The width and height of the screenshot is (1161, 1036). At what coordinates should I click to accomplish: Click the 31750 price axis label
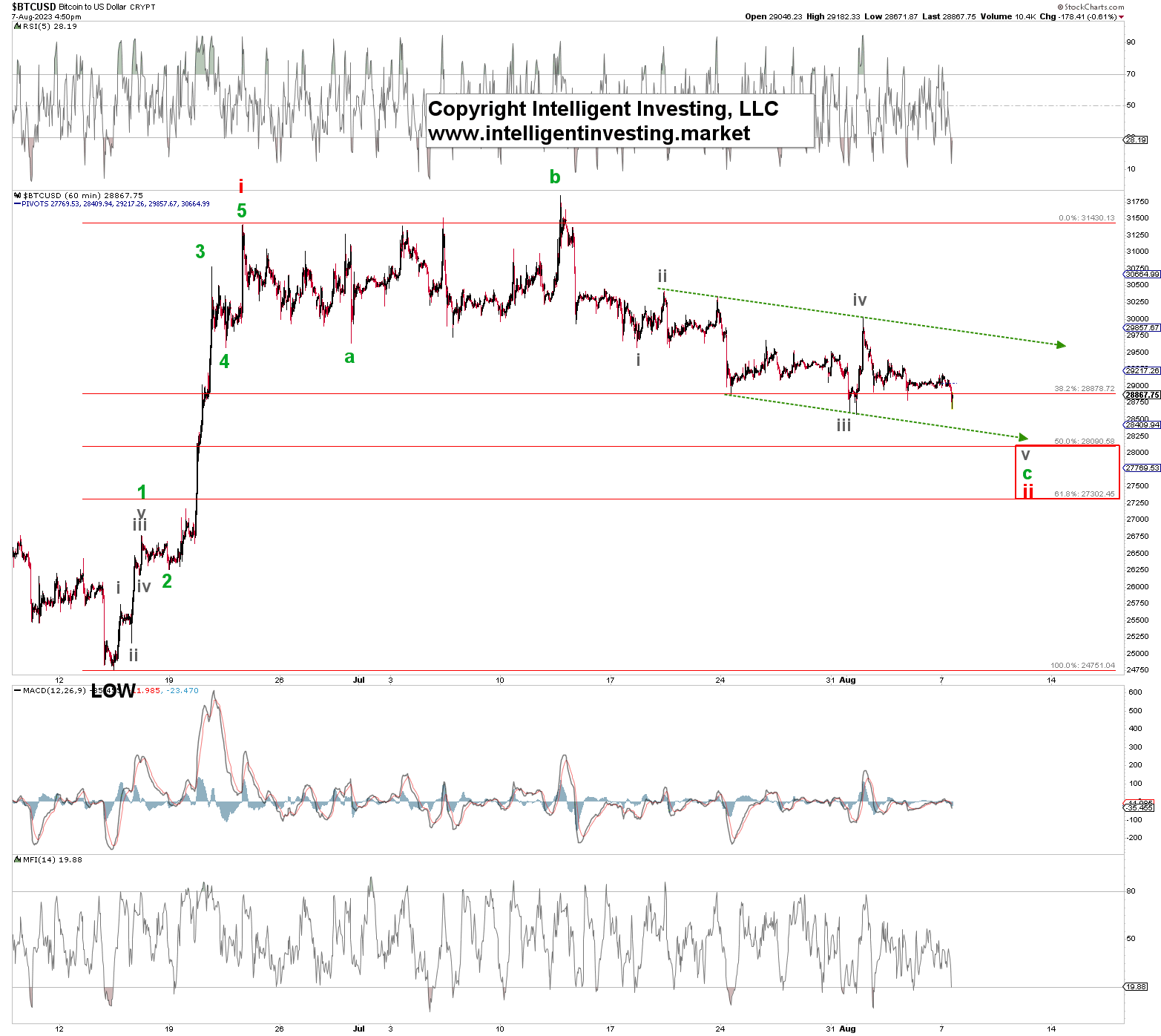(1138, 202)
